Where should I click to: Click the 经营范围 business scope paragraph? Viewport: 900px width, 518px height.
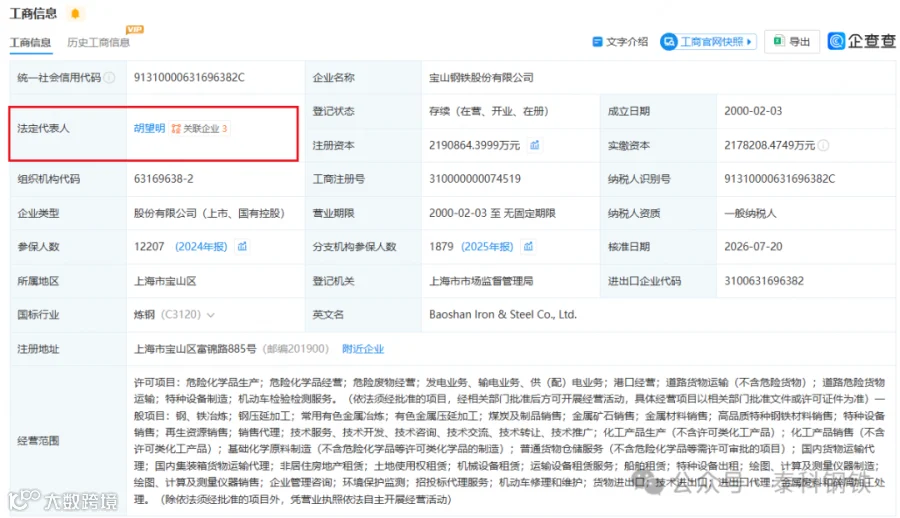click(510, 440)
